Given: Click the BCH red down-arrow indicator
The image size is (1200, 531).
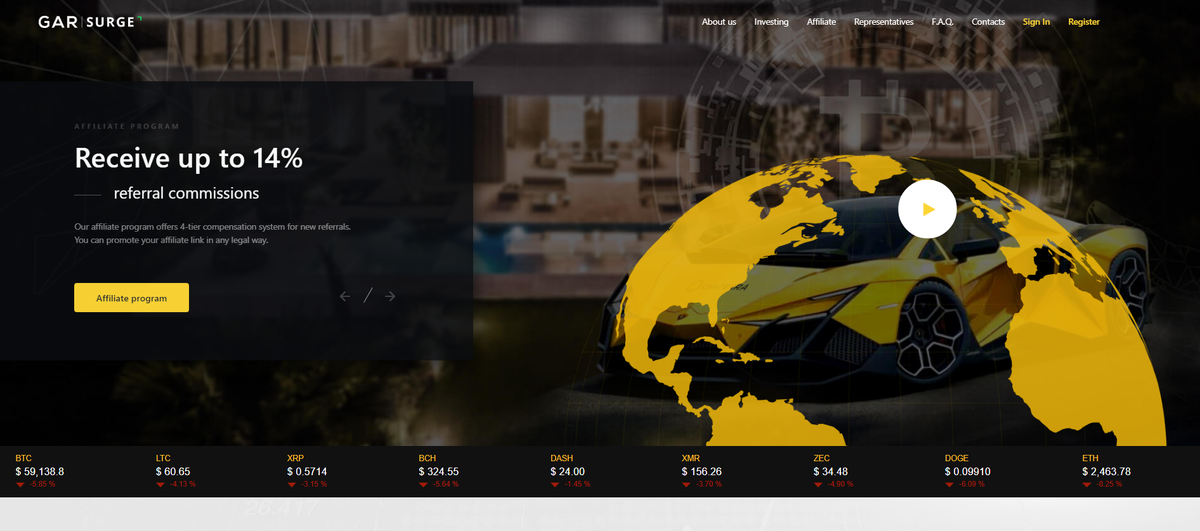Looking at the screenshot, I should pos(423,484).
